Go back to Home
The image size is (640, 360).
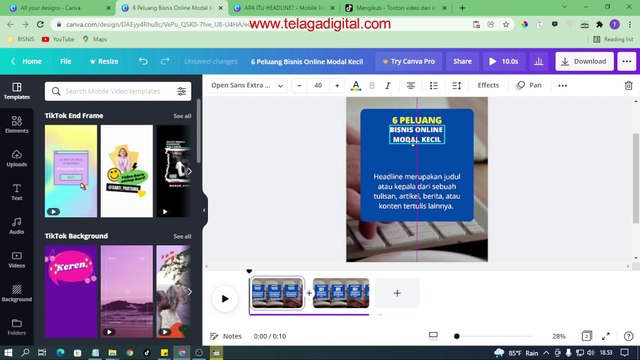(26, 61)
